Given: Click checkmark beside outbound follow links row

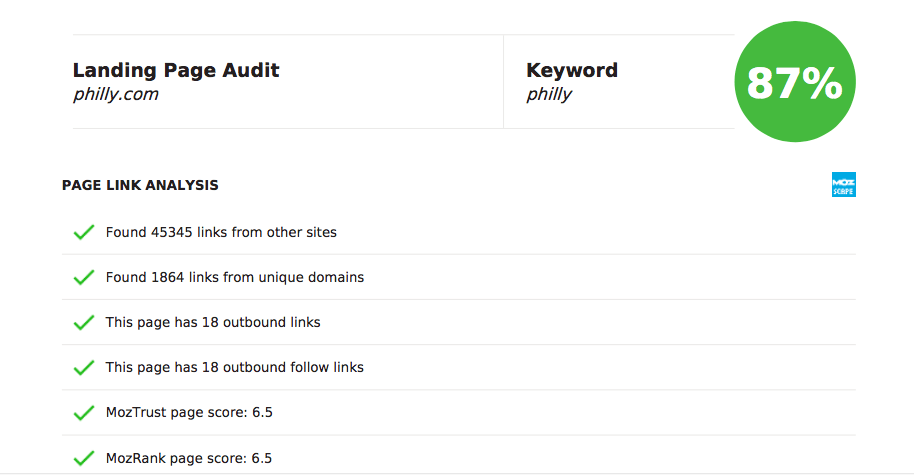Looking at the screenshot, I should (84, 367).
